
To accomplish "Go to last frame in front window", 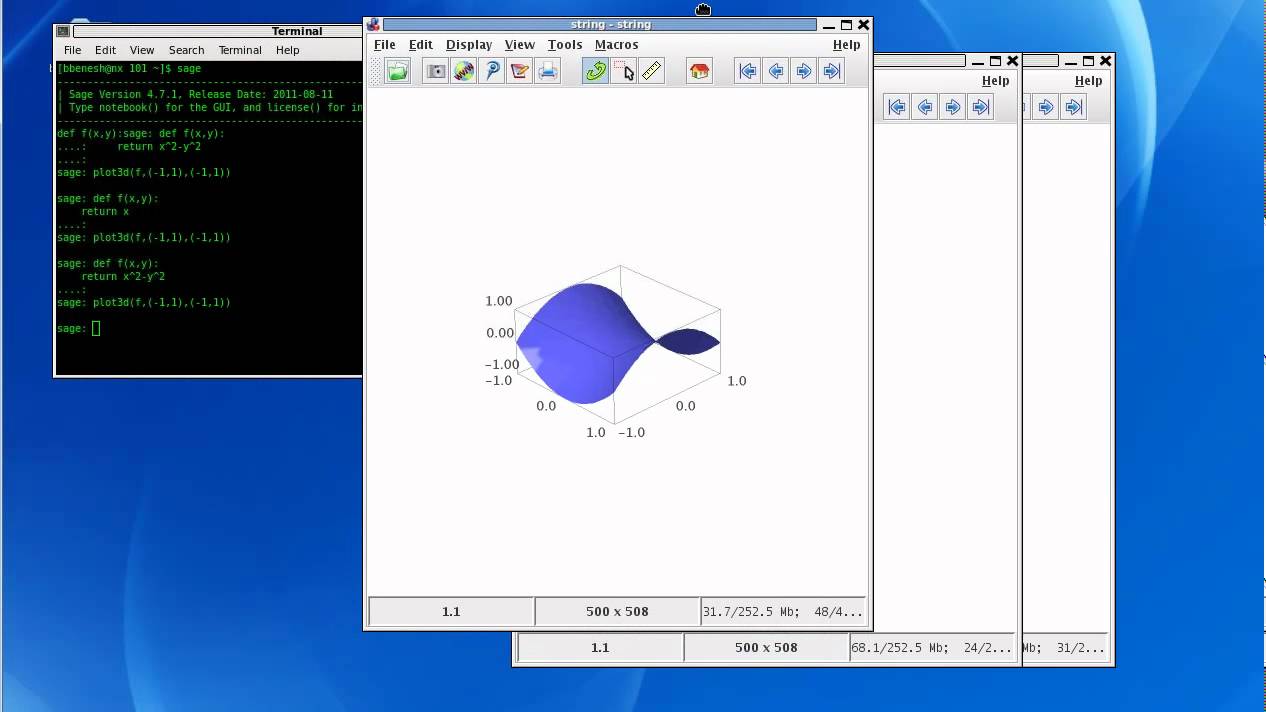I will click(831, 71).
